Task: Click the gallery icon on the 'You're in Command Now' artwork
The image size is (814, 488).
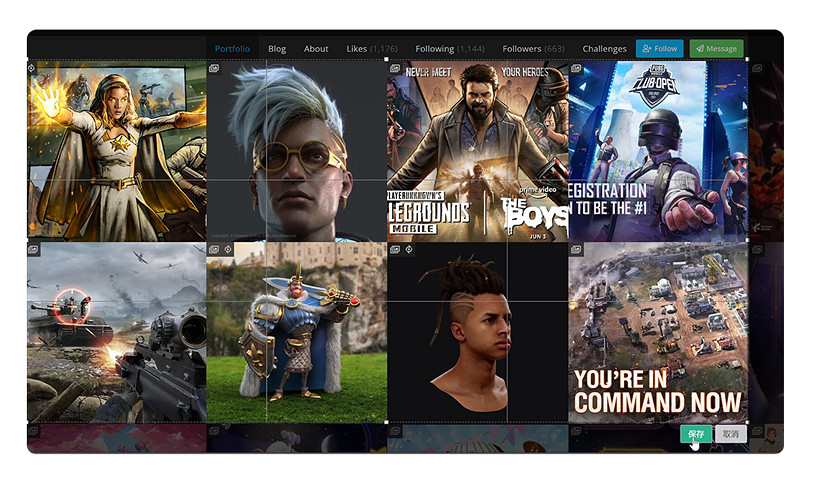Action: (x=576, y=249)
